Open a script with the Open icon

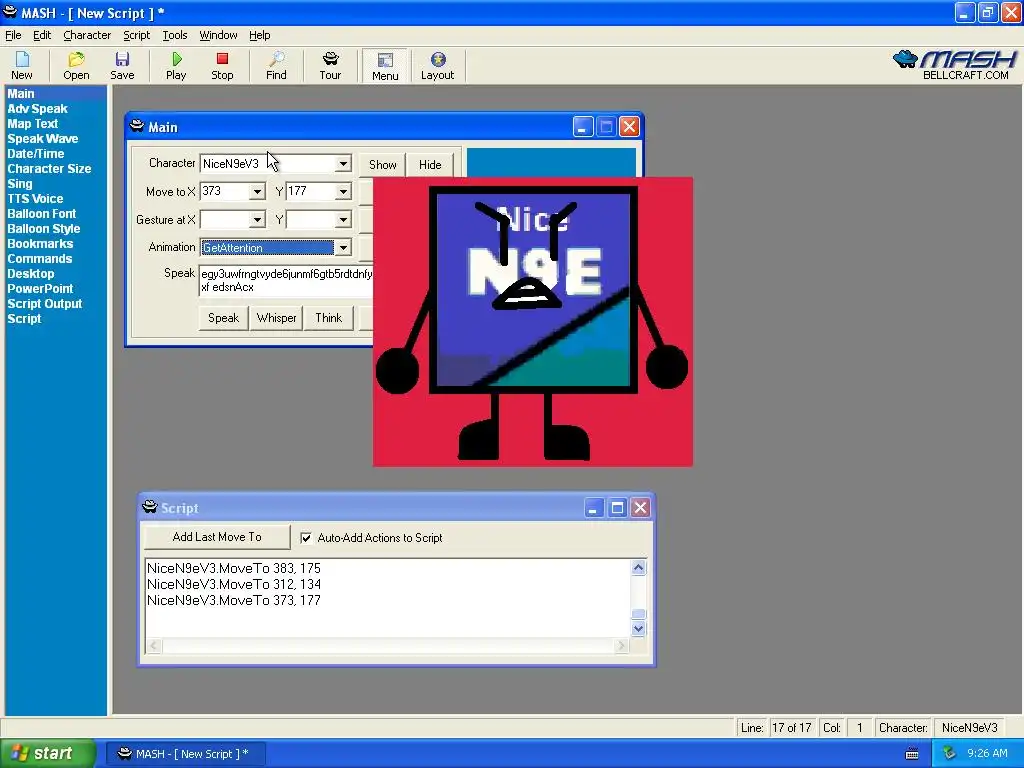pos(76,66)
